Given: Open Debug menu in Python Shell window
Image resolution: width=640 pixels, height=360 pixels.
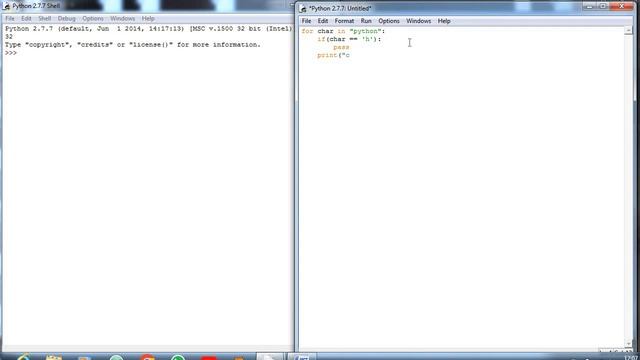Looking at the screenshot, I should pyautogui.click(x=67, y=19).
